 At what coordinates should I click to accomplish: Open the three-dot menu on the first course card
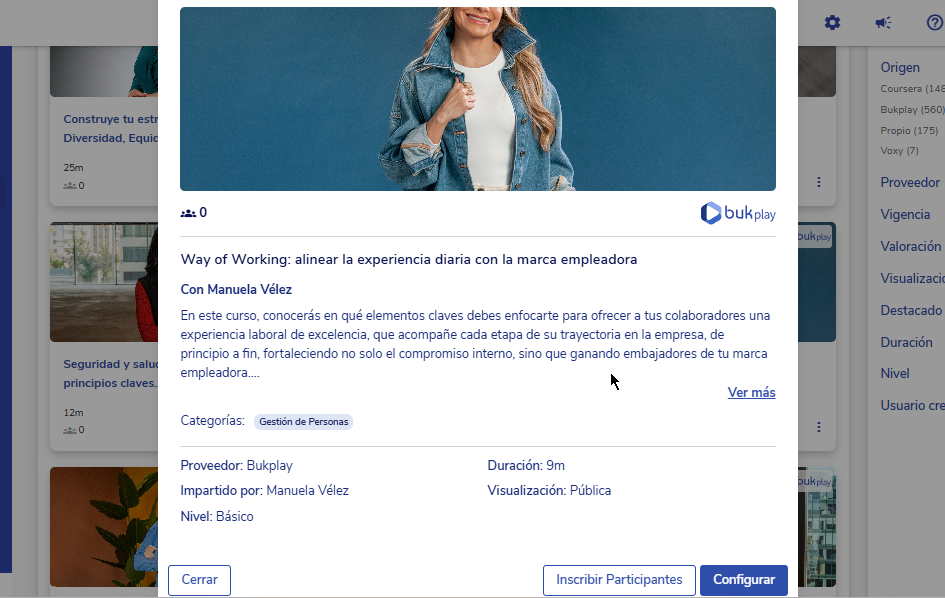(x=818, y=181)
